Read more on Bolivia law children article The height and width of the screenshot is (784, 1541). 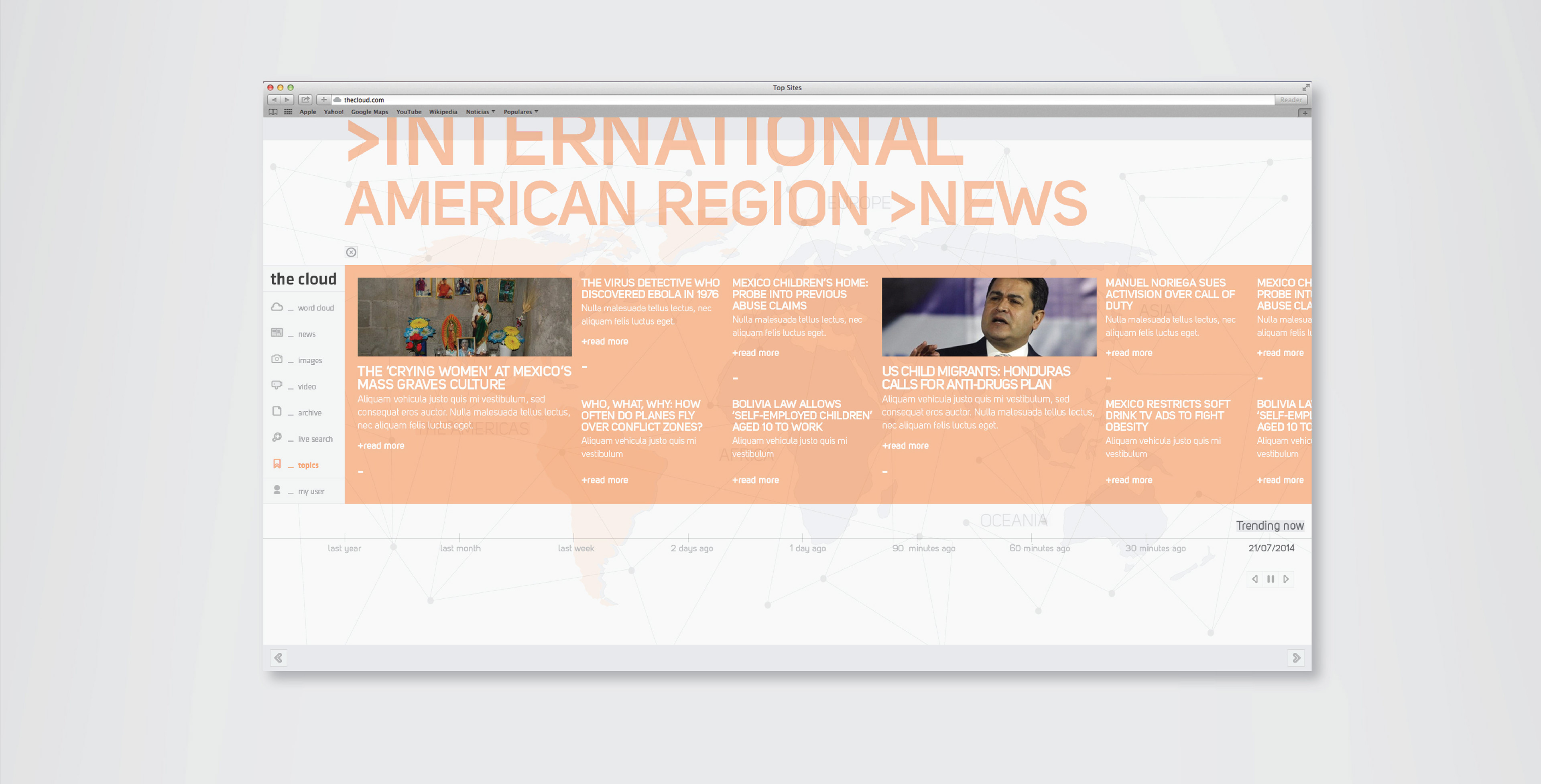(755, 480)
